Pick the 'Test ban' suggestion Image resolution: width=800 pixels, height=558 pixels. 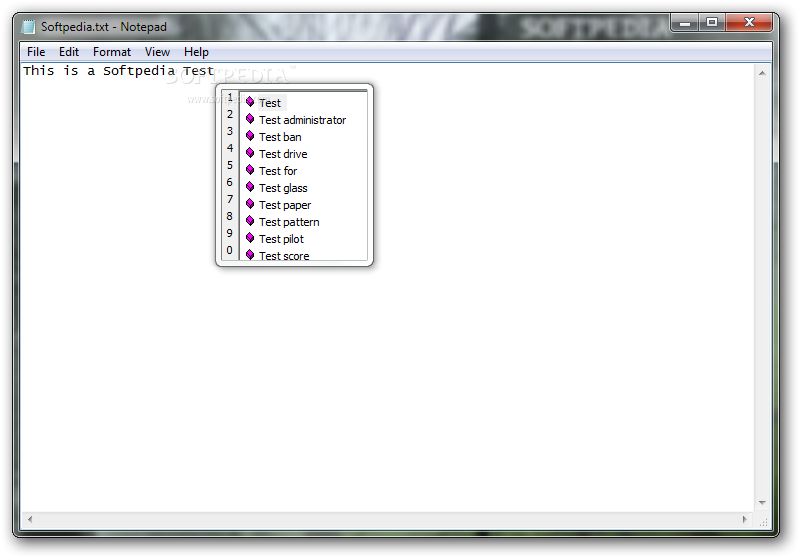click(x=280, y=137)
